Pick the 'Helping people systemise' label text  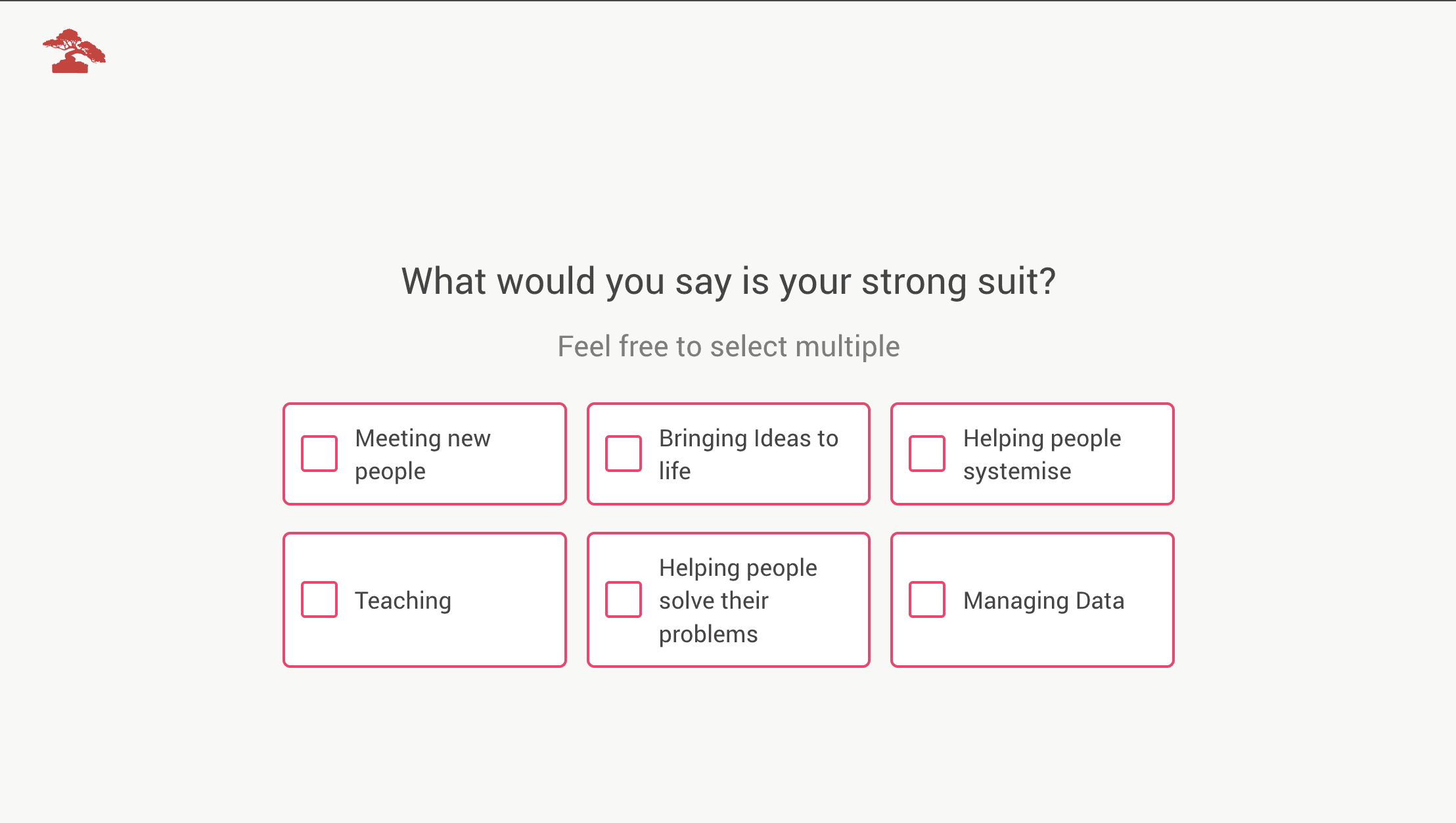(1042, 454)
